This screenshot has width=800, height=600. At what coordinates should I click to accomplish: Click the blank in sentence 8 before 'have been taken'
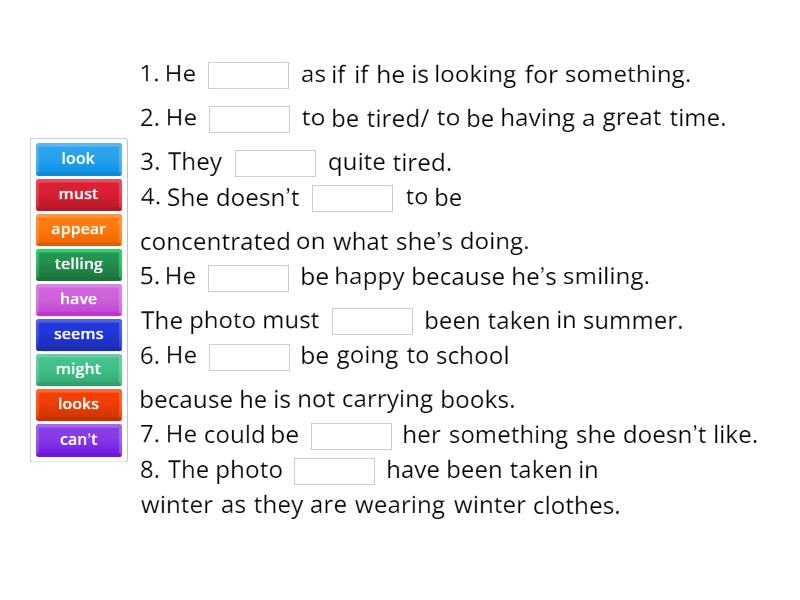pos(334,471)
